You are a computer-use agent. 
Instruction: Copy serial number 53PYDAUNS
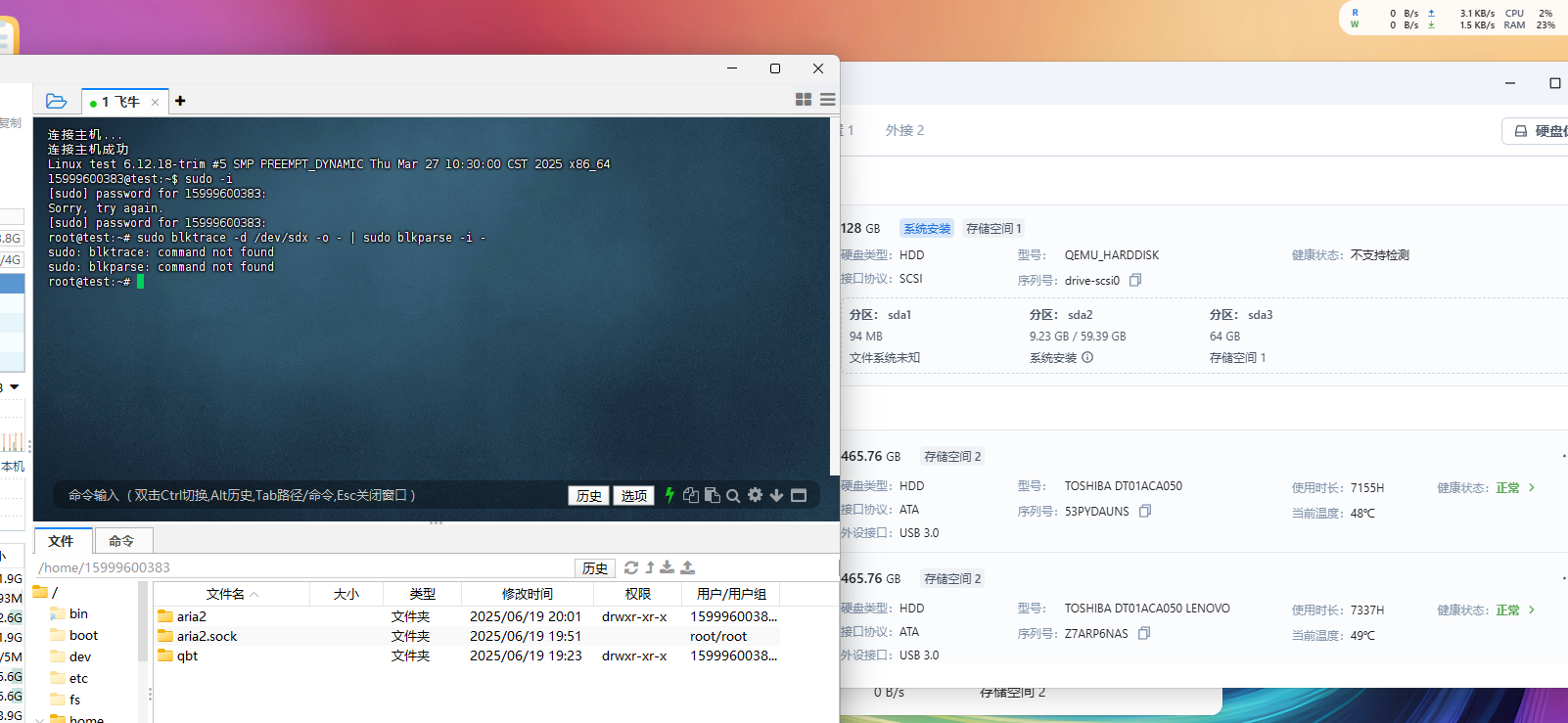coord(1145,511)
